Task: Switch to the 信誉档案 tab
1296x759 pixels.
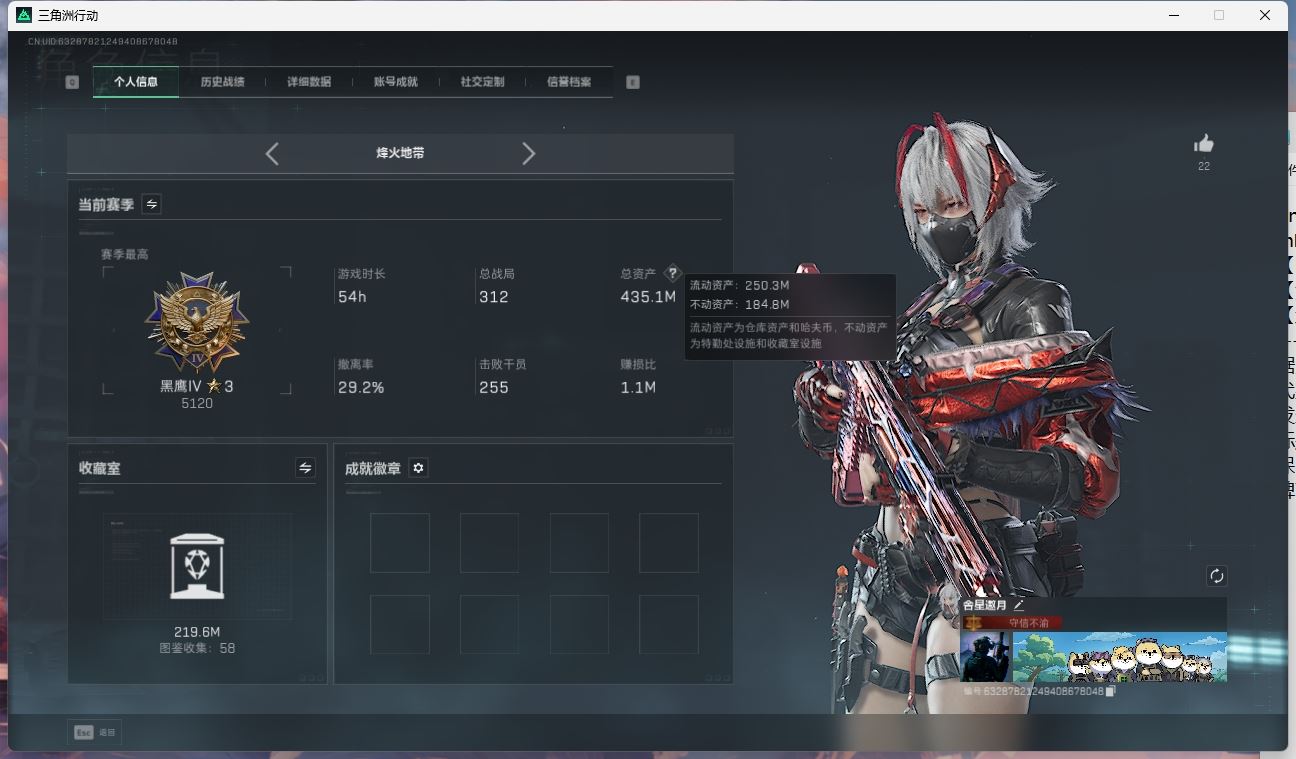Action: coord(568,82)
